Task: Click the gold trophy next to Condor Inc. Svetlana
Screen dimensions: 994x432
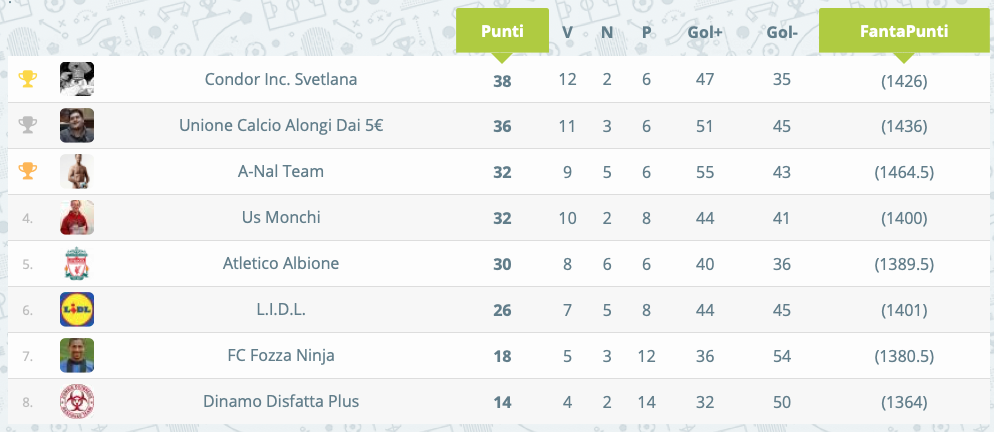Action: [27, 79]
